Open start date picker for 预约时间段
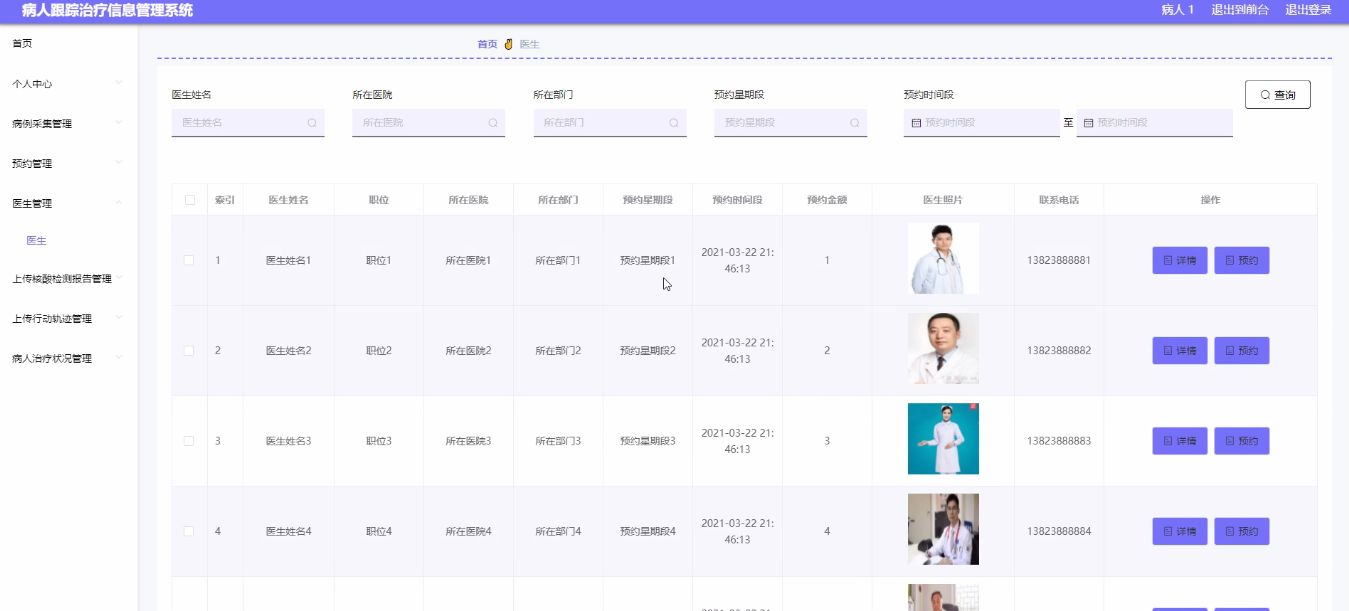 (x=981, y=123)
